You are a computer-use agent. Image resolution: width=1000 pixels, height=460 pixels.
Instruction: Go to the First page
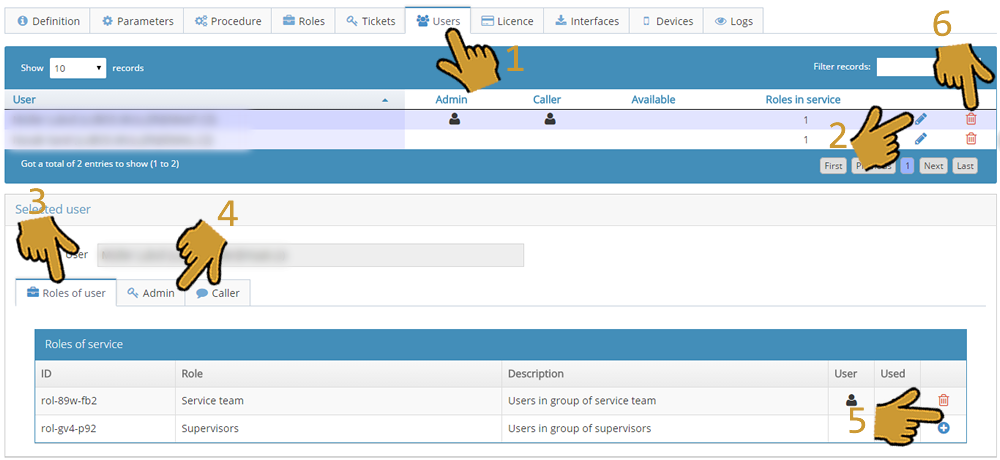(x=834, y=166)
